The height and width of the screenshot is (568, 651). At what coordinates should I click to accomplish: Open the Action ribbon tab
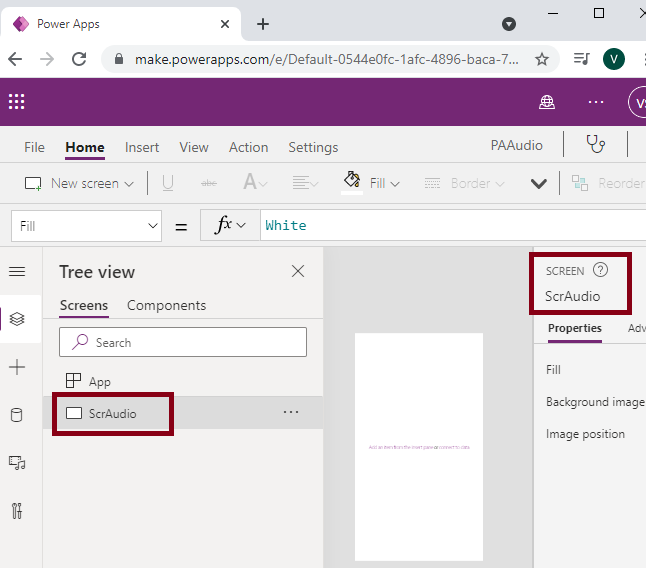[x=248, y=147]
